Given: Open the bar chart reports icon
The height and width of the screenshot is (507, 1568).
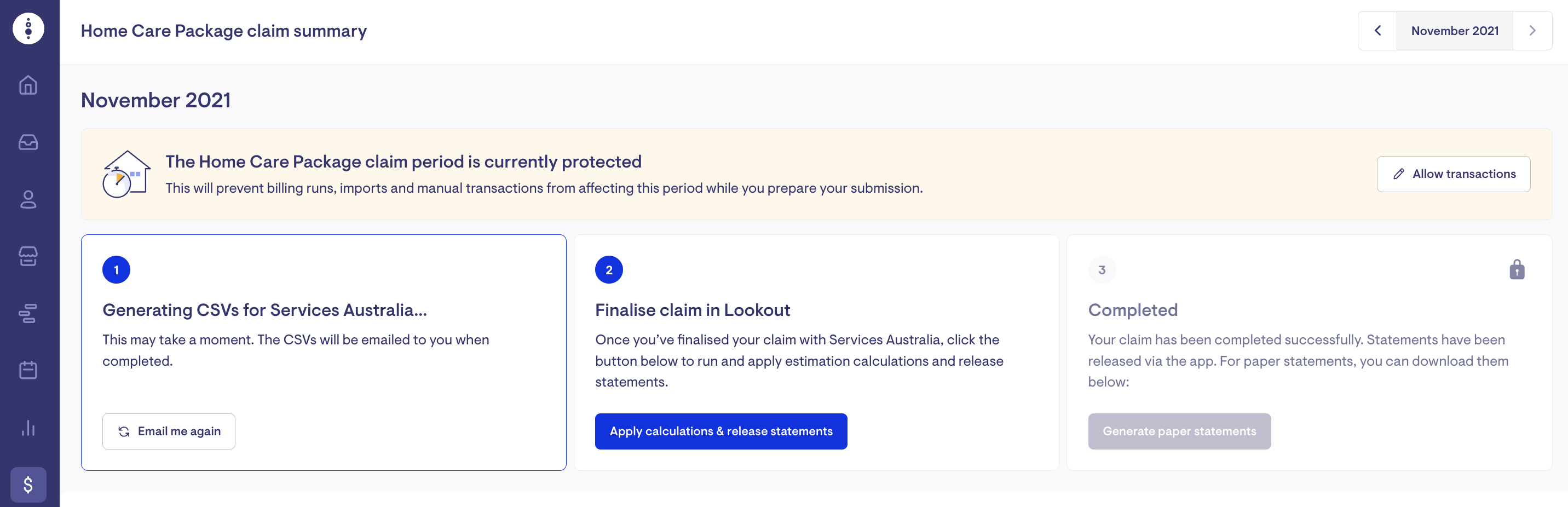Looking at the screenshot, I should 28,428.
